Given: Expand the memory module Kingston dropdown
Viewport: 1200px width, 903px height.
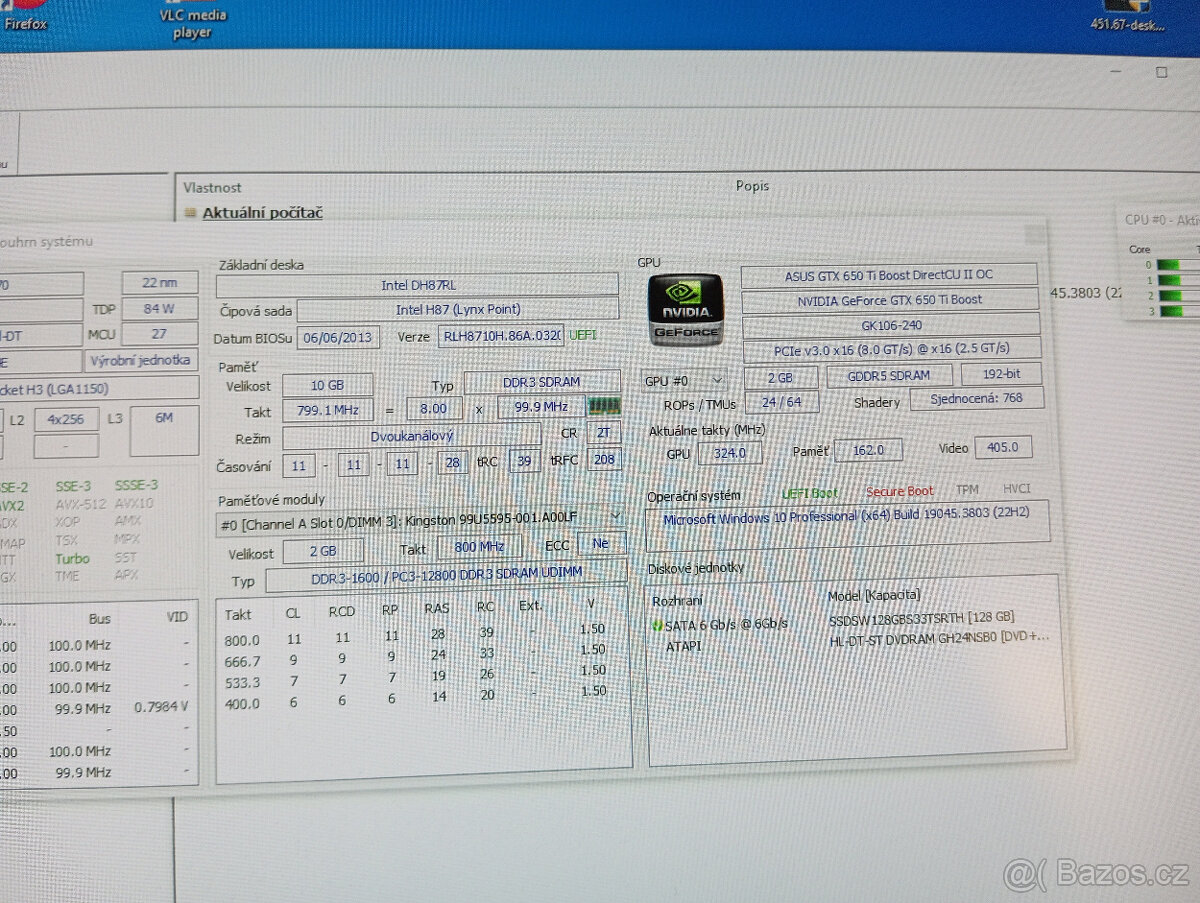Looking at the screenshot, I should [615, 516].
